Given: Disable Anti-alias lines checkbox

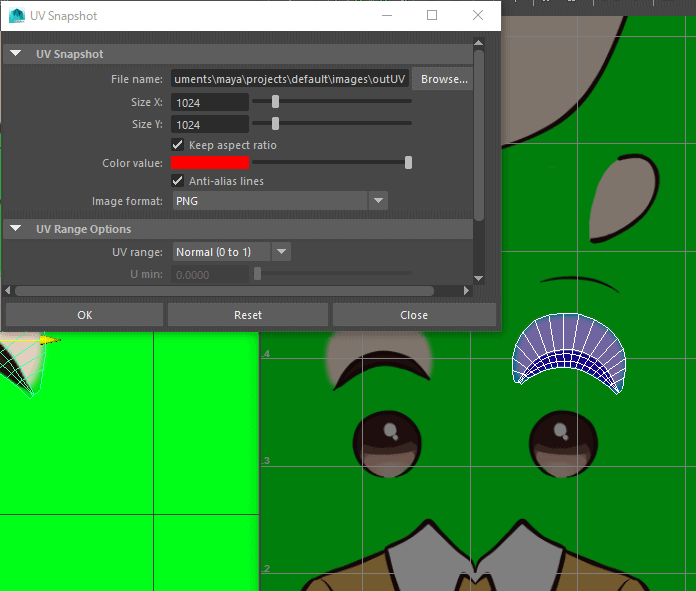Looking at the screenshot, I should click(178, 181).
